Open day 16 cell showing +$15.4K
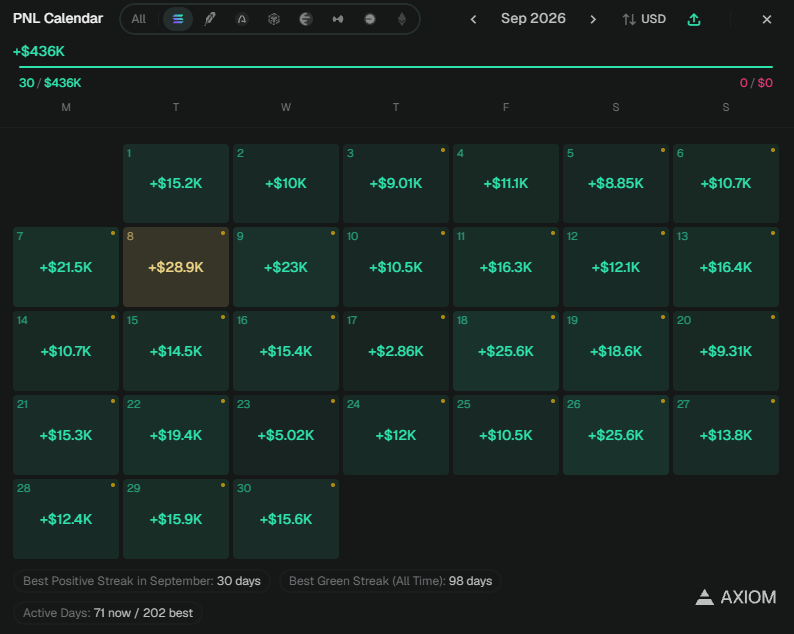The image size is (794, 634). [286, 351]
